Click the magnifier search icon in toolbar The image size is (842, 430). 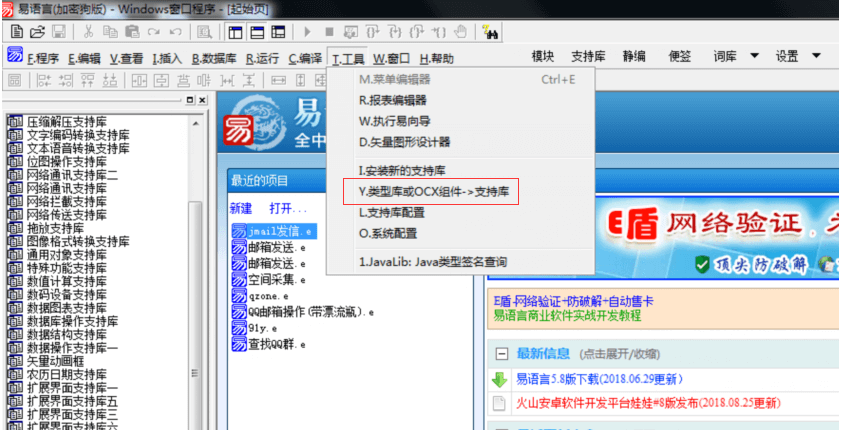click(204, 32)
